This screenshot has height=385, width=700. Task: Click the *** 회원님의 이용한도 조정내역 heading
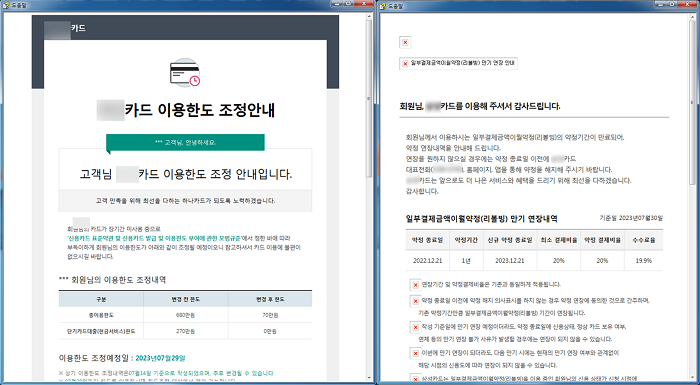click(112, 280)
